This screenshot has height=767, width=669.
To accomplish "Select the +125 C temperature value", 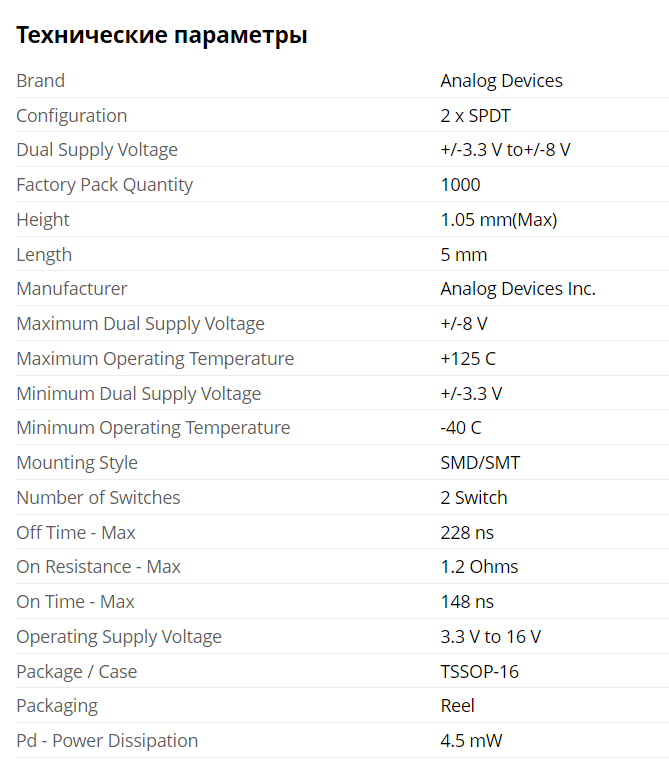I will (467, 359).
